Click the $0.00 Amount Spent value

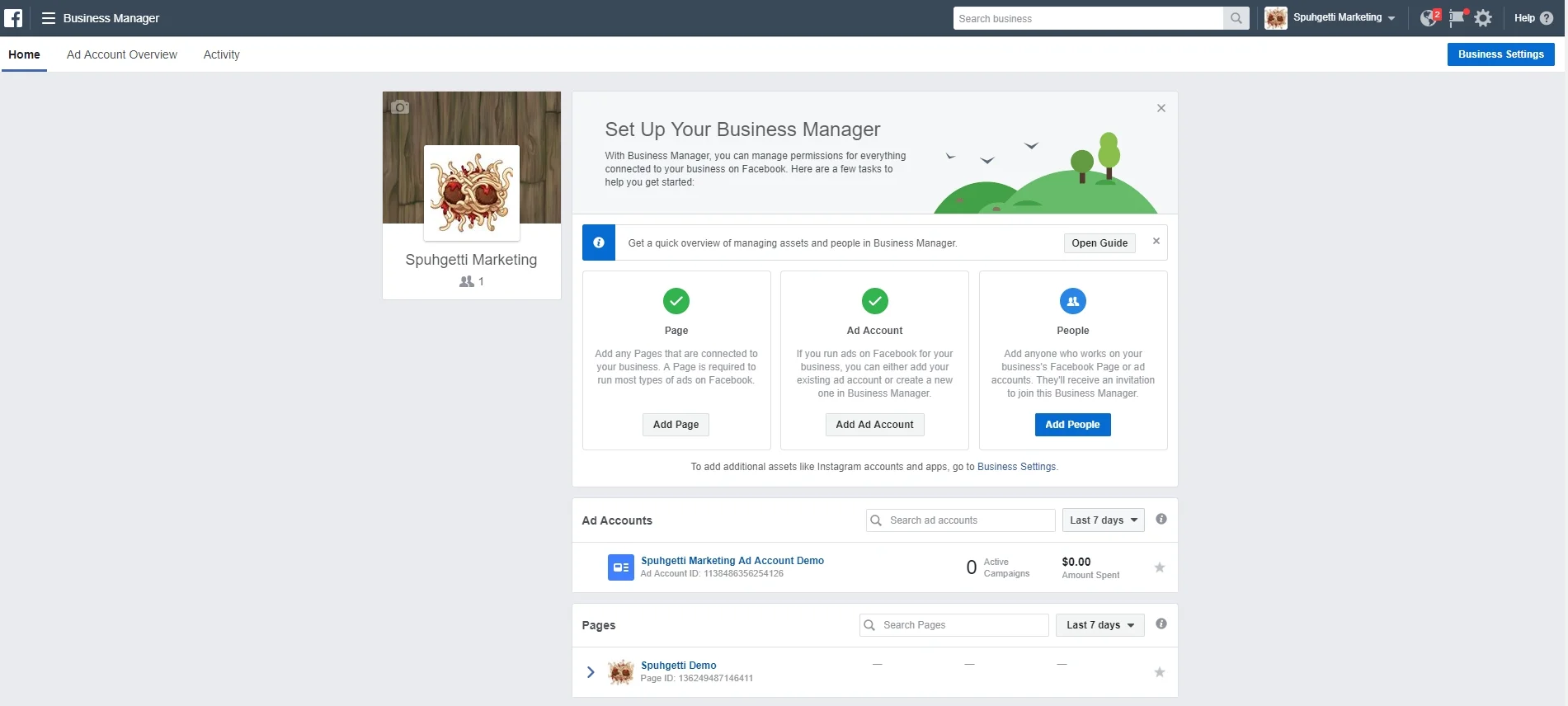(x=1076, y=562)
